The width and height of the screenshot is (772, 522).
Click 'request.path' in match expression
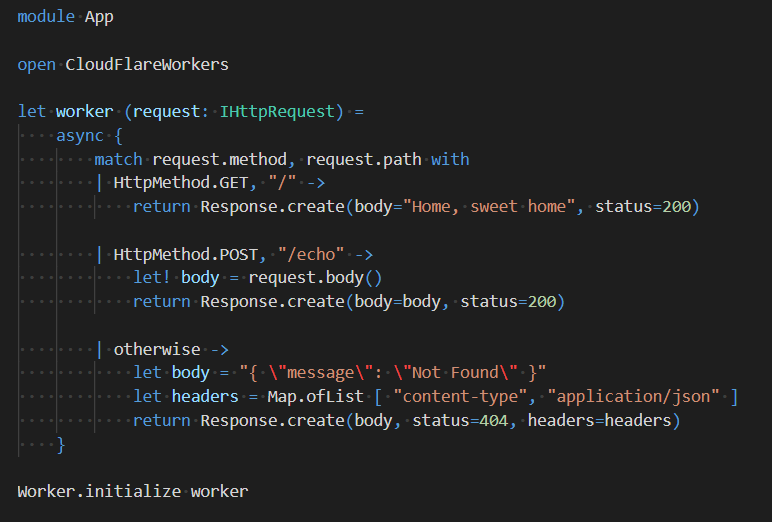coord(364,160)
